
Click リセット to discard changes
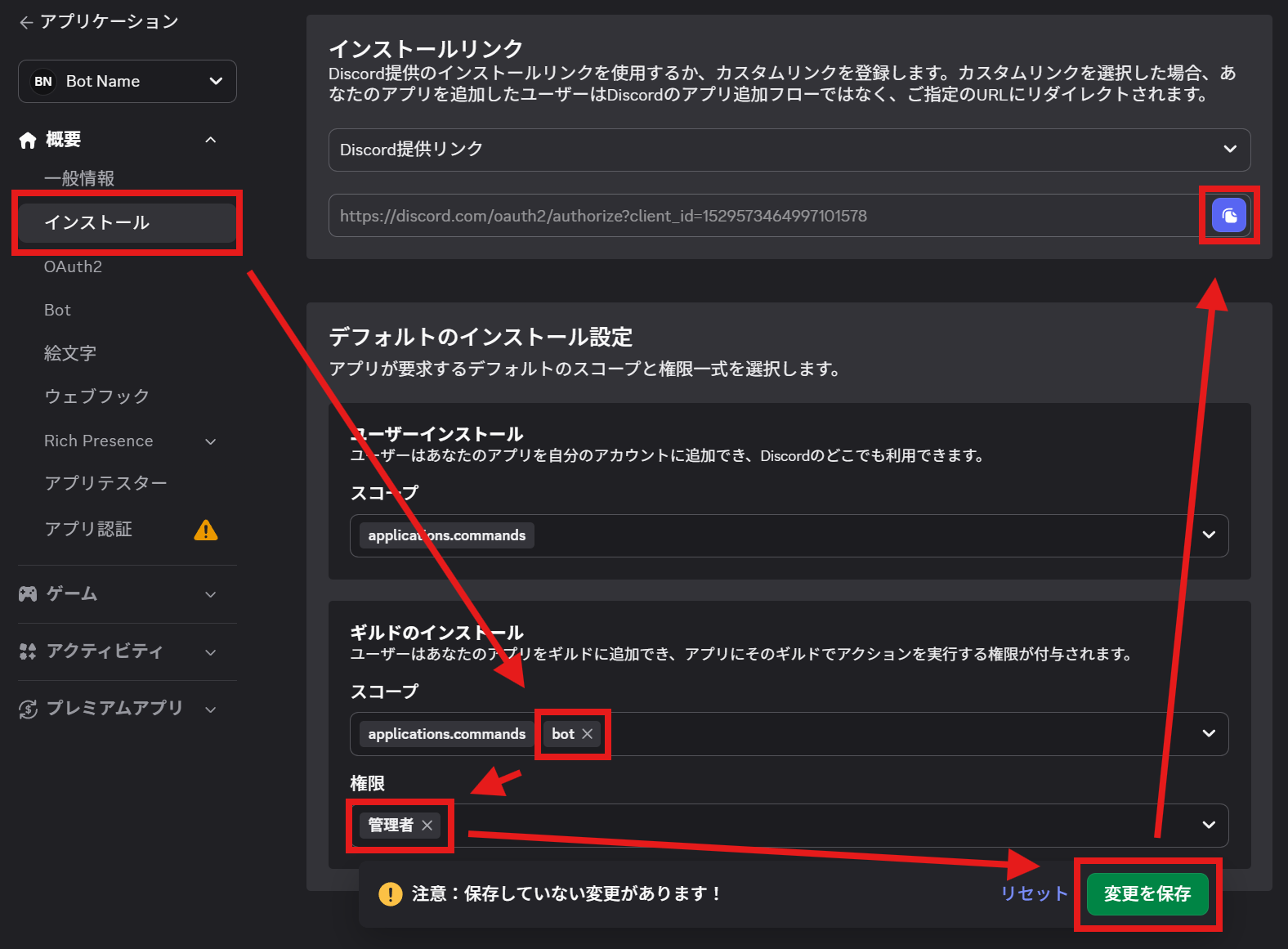click(x=1035, y=894)
